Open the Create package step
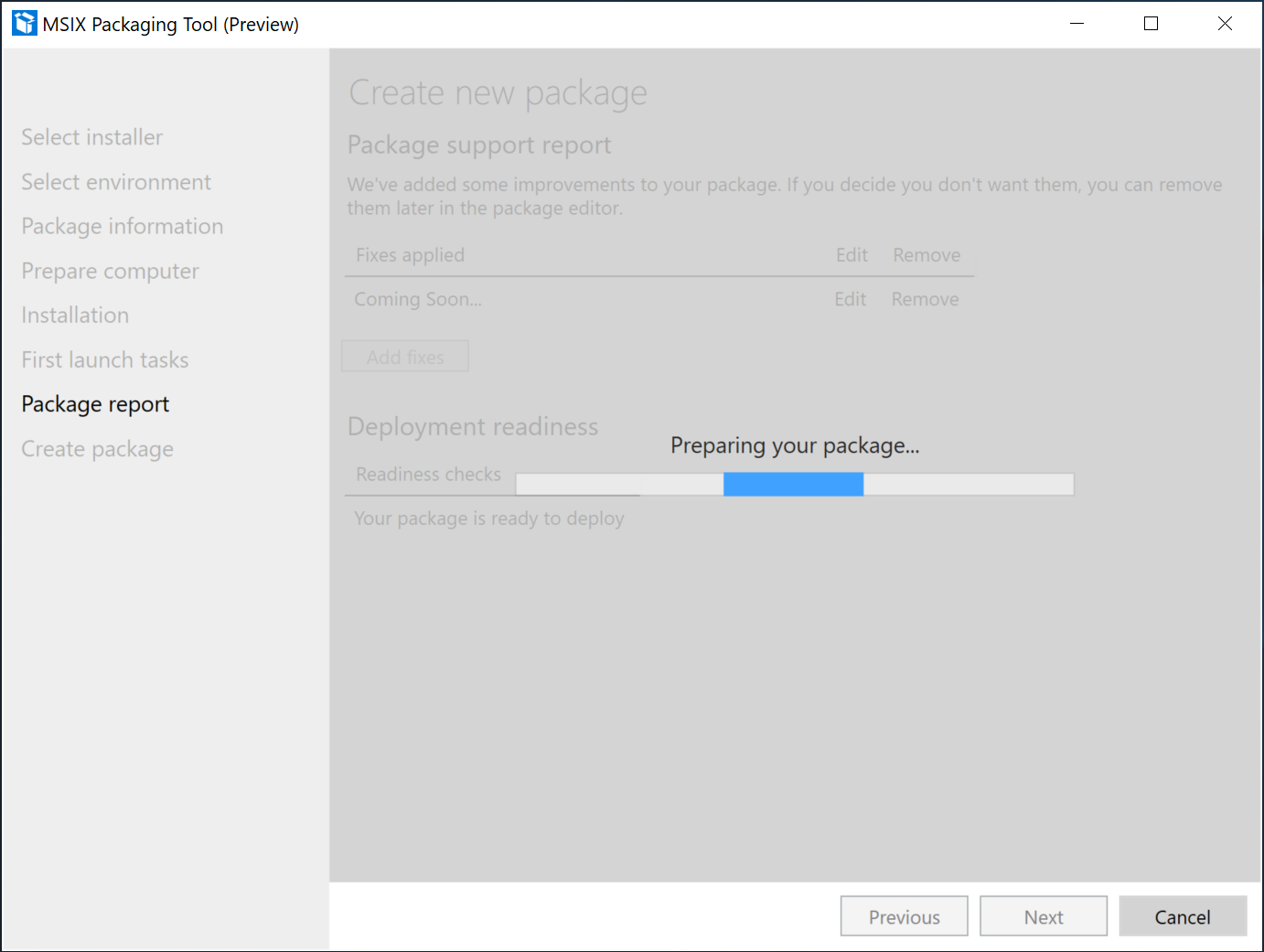 pyautogui.click(x=98, y=449)
